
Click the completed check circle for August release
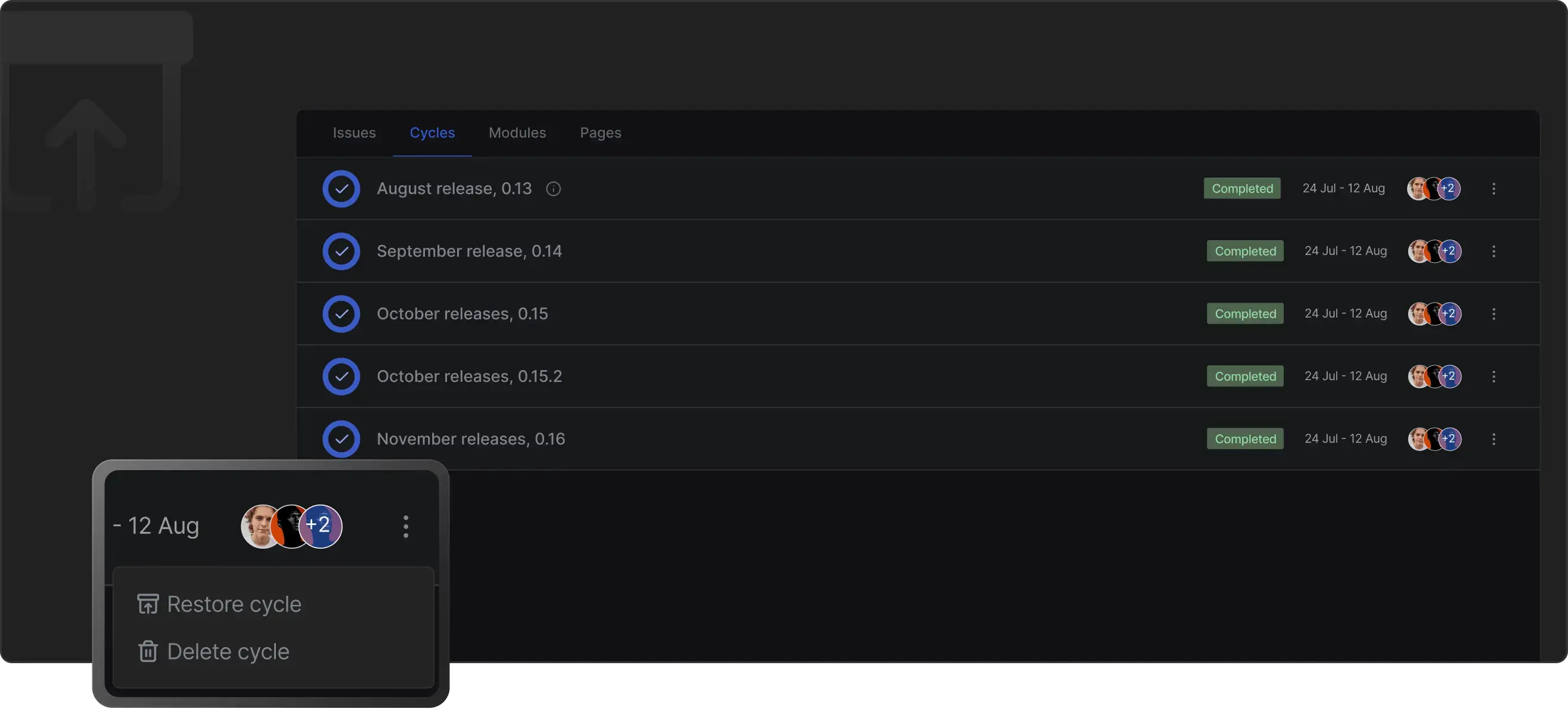(341, 189)
